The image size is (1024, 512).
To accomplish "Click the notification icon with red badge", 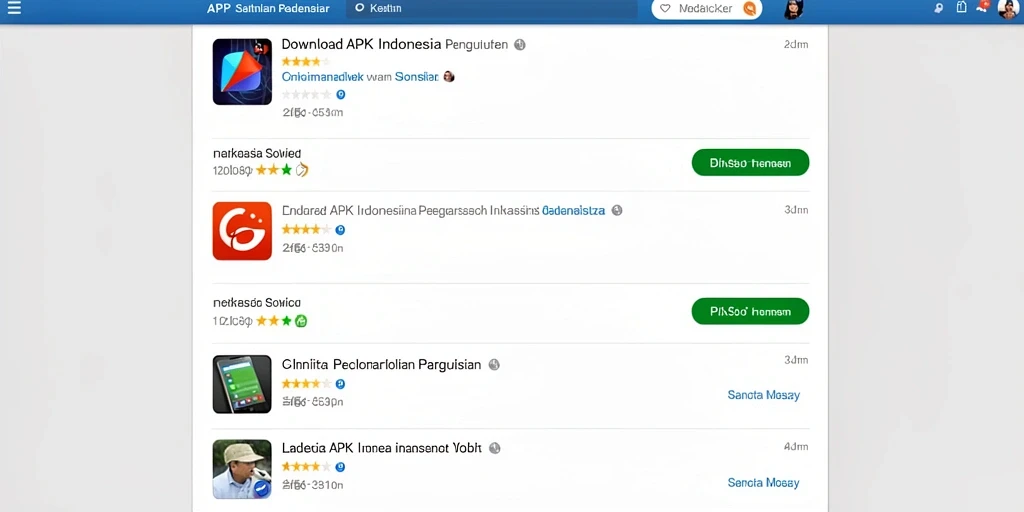I will click(x=983, y=7).
